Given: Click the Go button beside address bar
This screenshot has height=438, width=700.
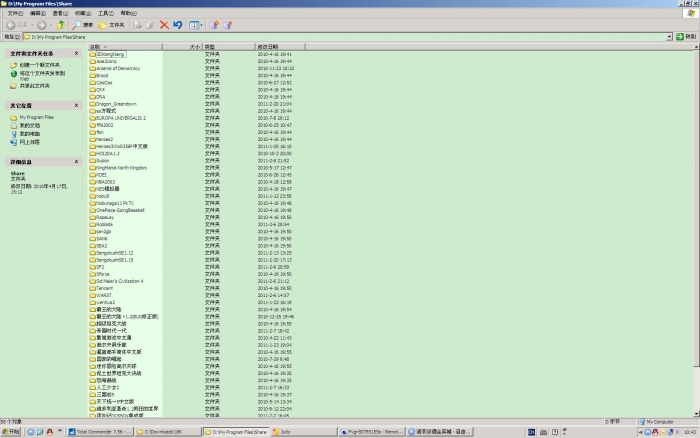Looking at the screenshot, I should coord(686,37).
